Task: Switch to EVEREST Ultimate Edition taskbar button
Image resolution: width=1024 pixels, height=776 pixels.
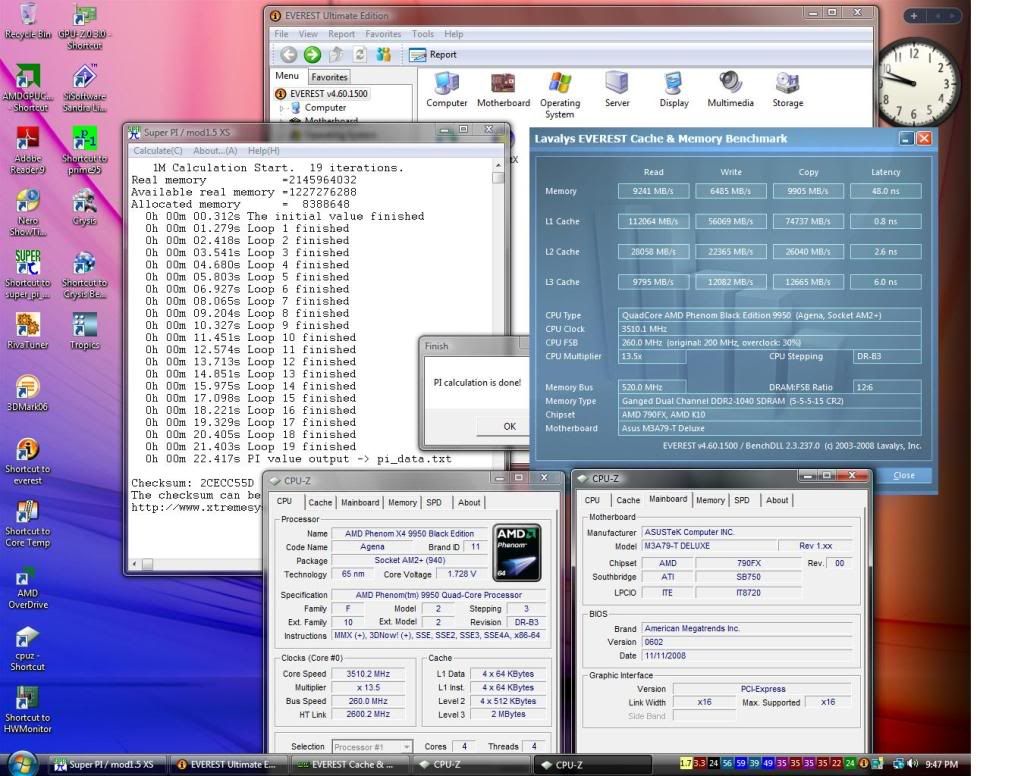Action: click(x=228, y=764)
